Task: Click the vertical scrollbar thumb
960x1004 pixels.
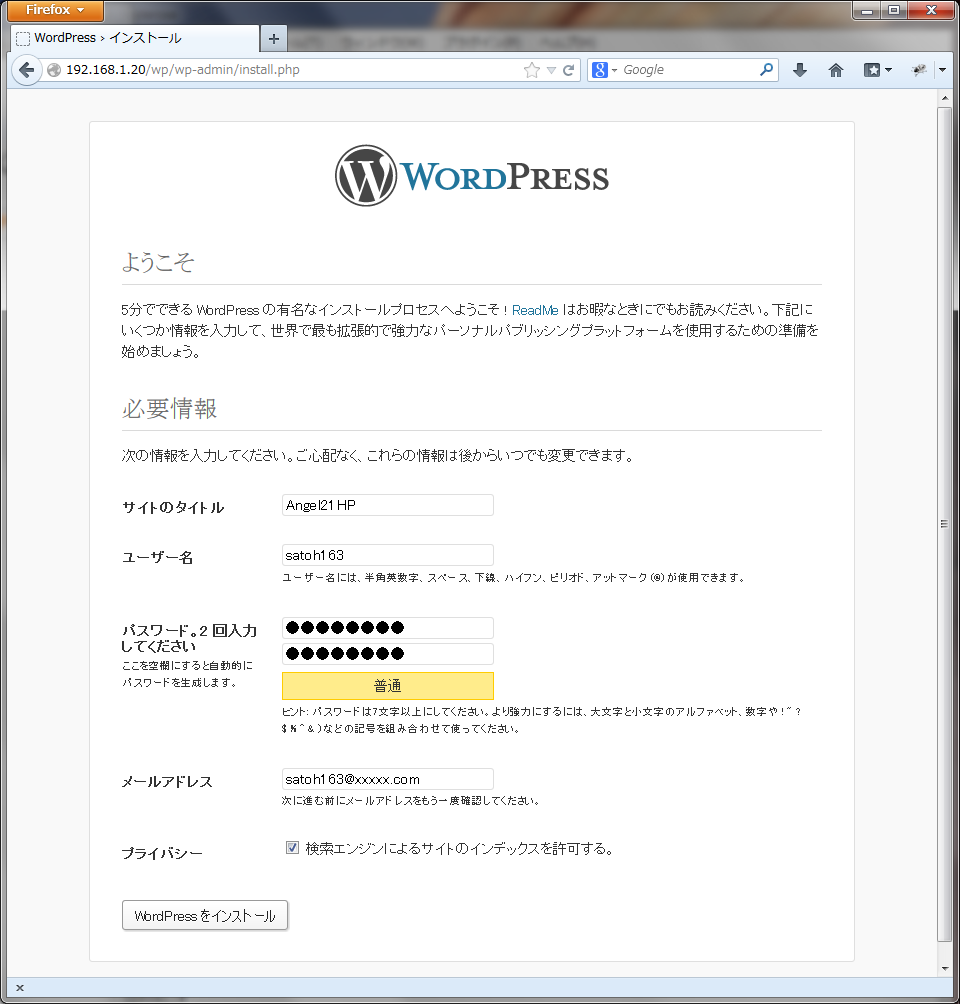Action: pos(944,524)
